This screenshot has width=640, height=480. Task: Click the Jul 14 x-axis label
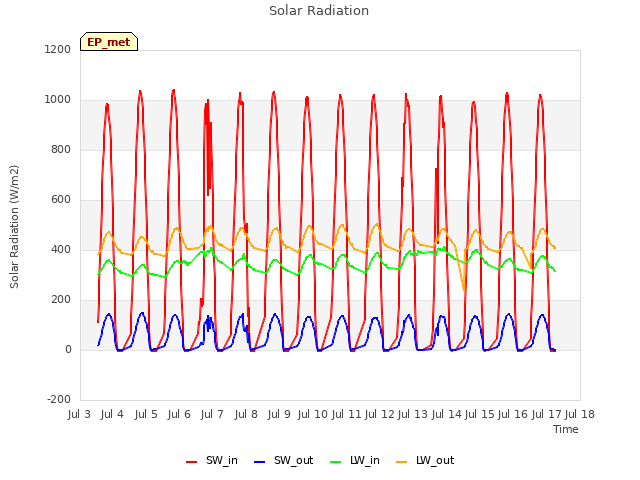(447, 414)
